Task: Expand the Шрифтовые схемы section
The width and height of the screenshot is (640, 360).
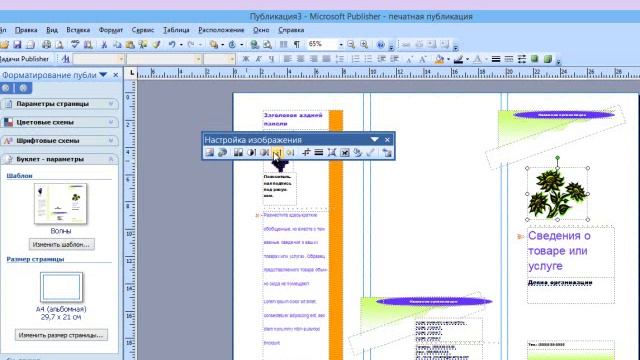Action: point(60,140)
